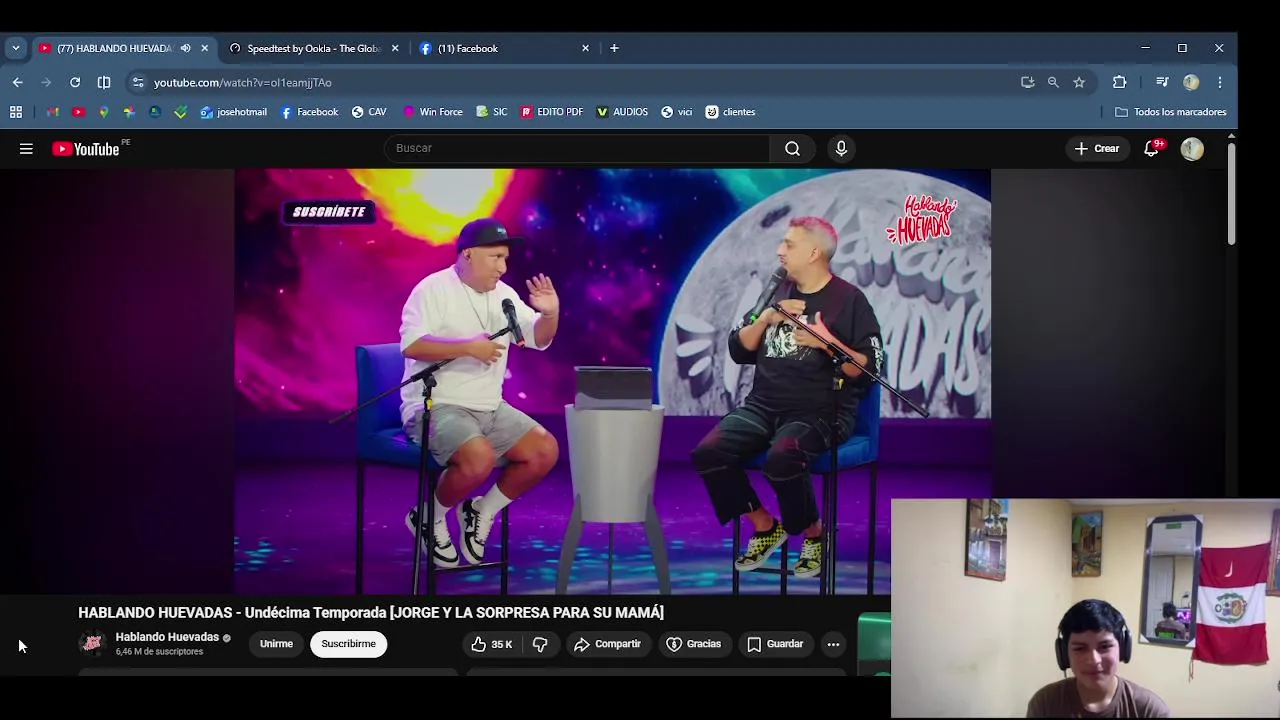This screenshot has width=1280, height=720.
Task: Open the YouTube hamburger guide menu
Action: [x=26, y=149]
